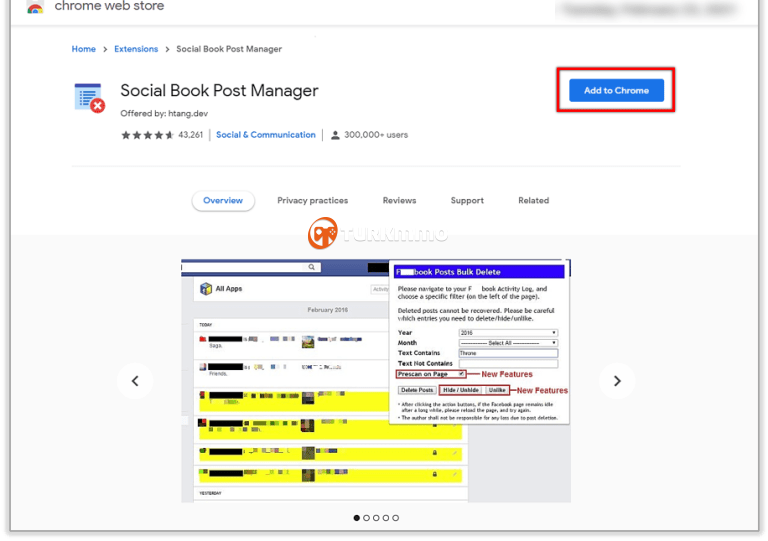Click the users person icon
The image size is (768, 541).
[335, 135]
